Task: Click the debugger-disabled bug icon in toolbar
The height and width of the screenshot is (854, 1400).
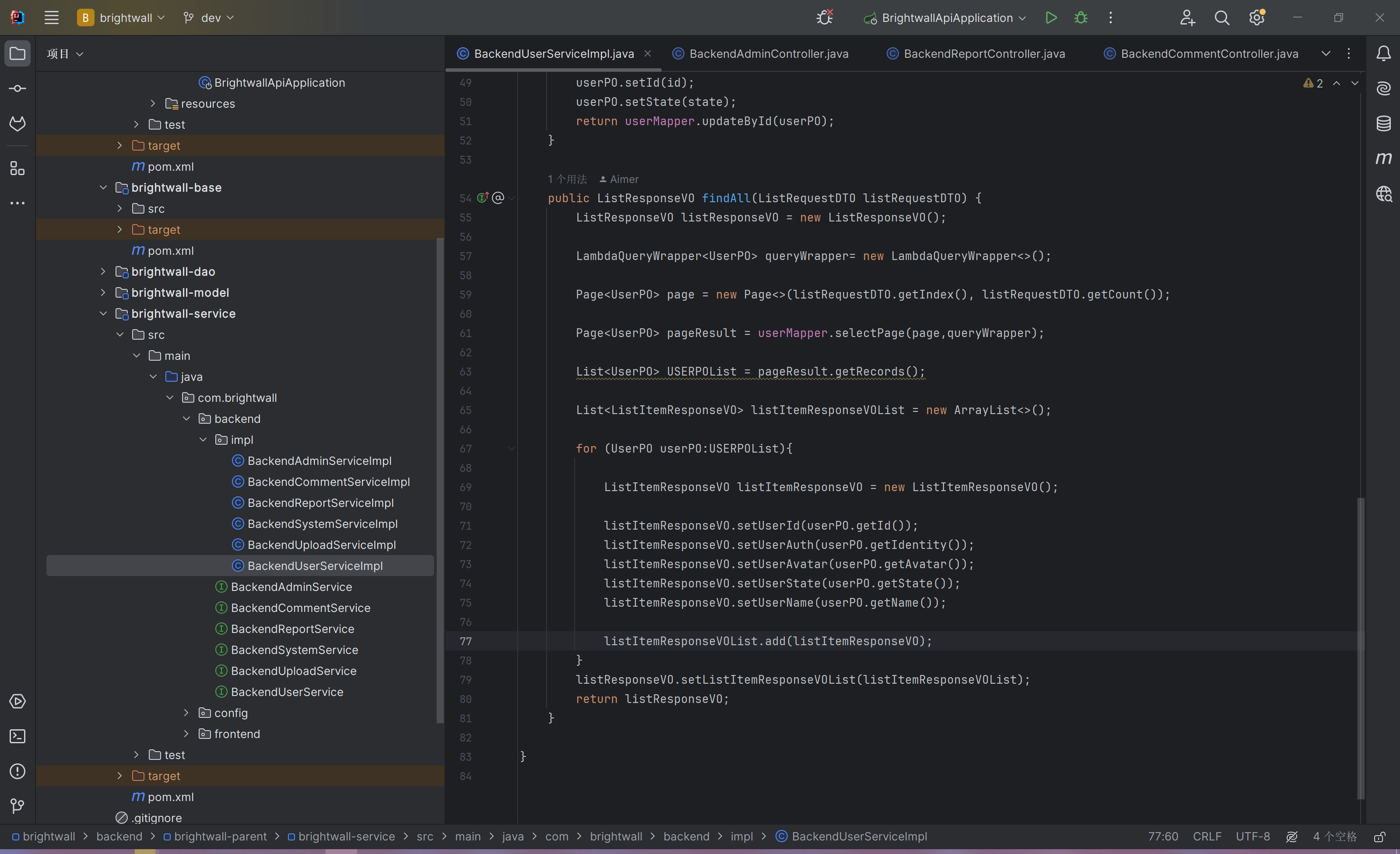Action: point(825,18)
